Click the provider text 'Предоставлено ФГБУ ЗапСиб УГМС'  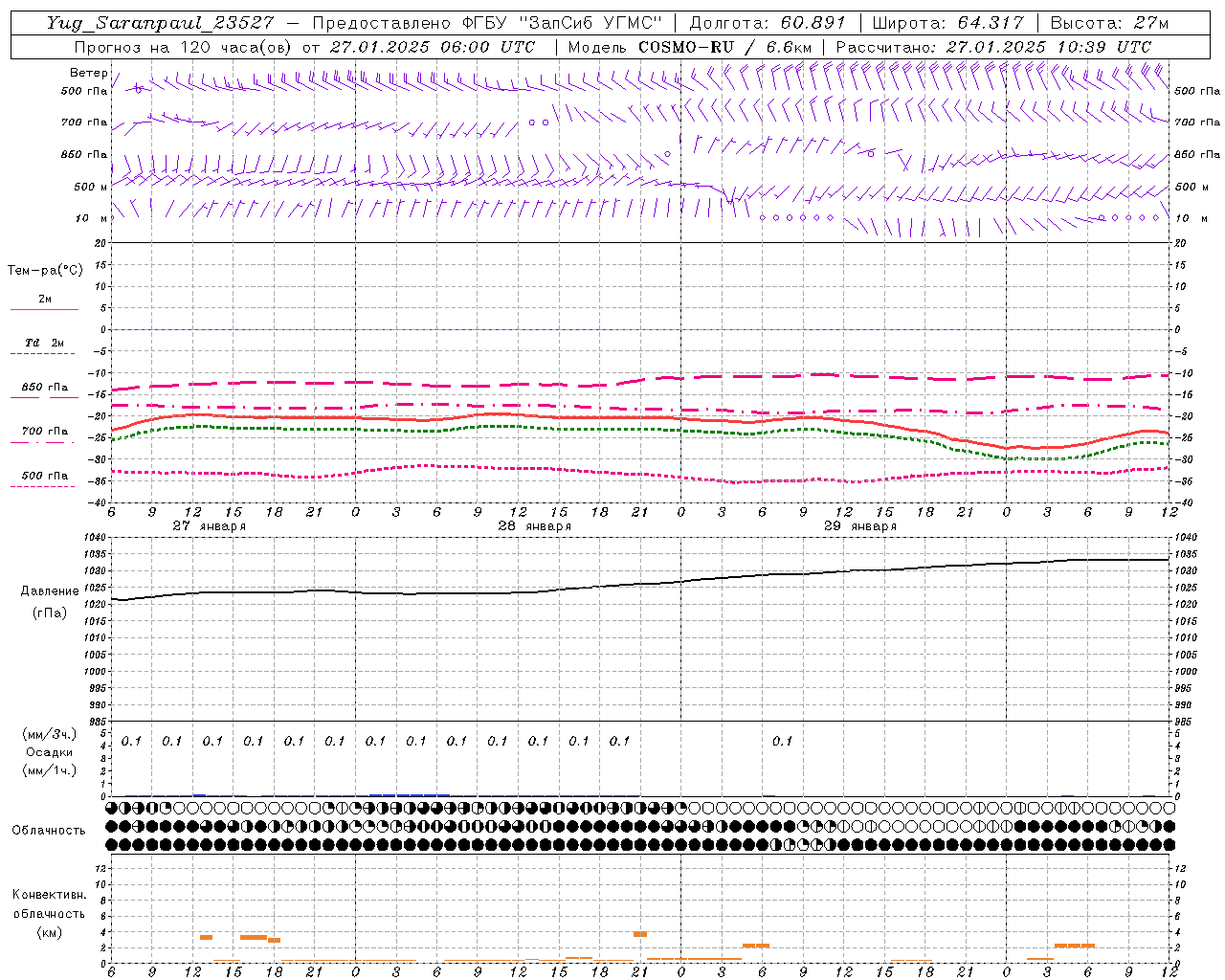pos(488,23)
